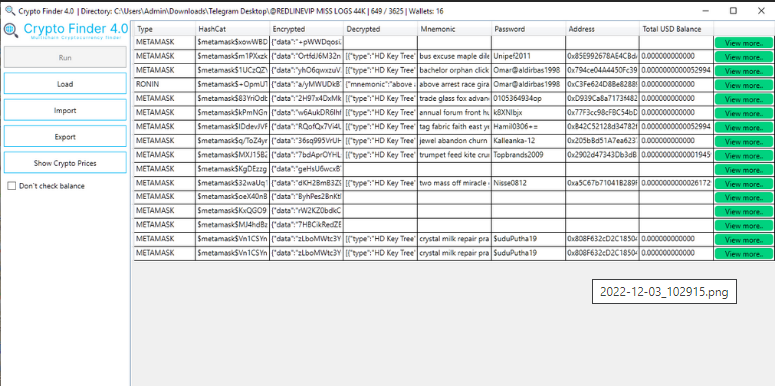775x386 pixels.
Task: Open the Import button
Action: click(65, 110)
